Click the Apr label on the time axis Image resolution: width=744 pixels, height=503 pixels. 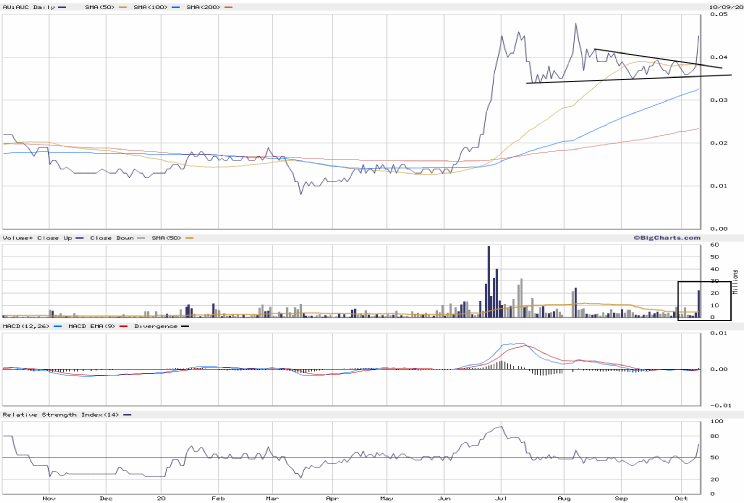[x=330, y=496]
